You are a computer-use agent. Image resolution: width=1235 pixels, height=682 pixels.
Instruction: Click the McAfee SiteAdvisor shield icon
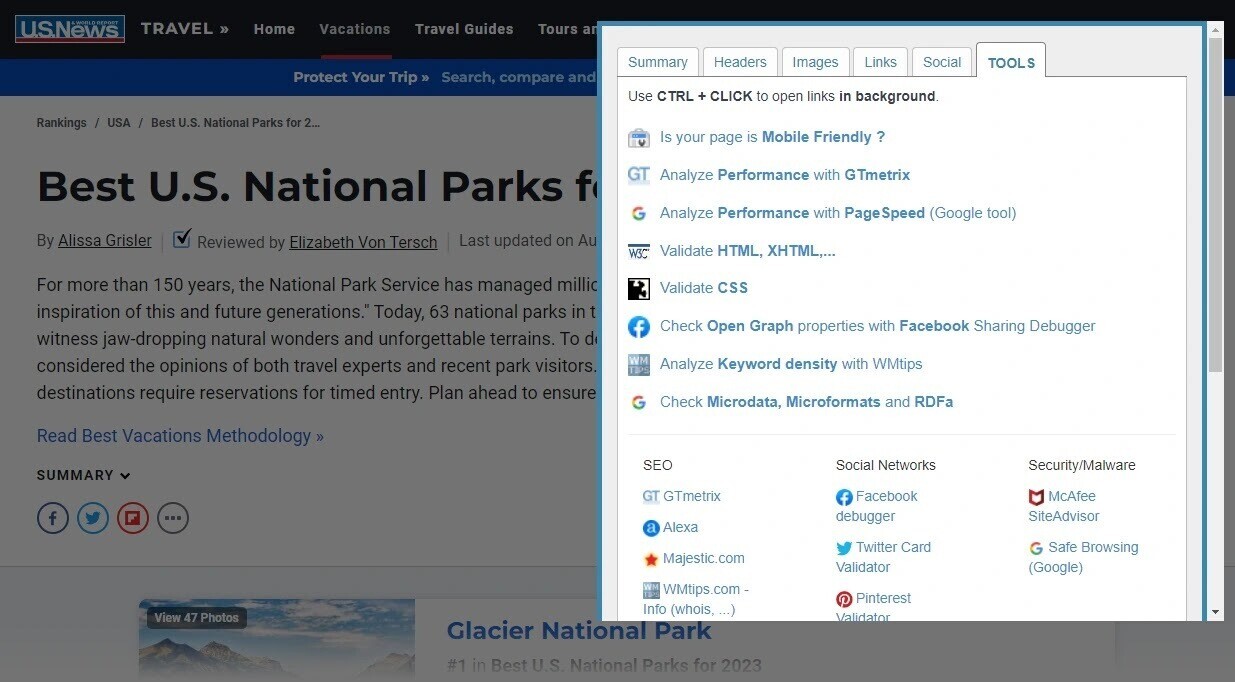click(x=1037, y=497)
